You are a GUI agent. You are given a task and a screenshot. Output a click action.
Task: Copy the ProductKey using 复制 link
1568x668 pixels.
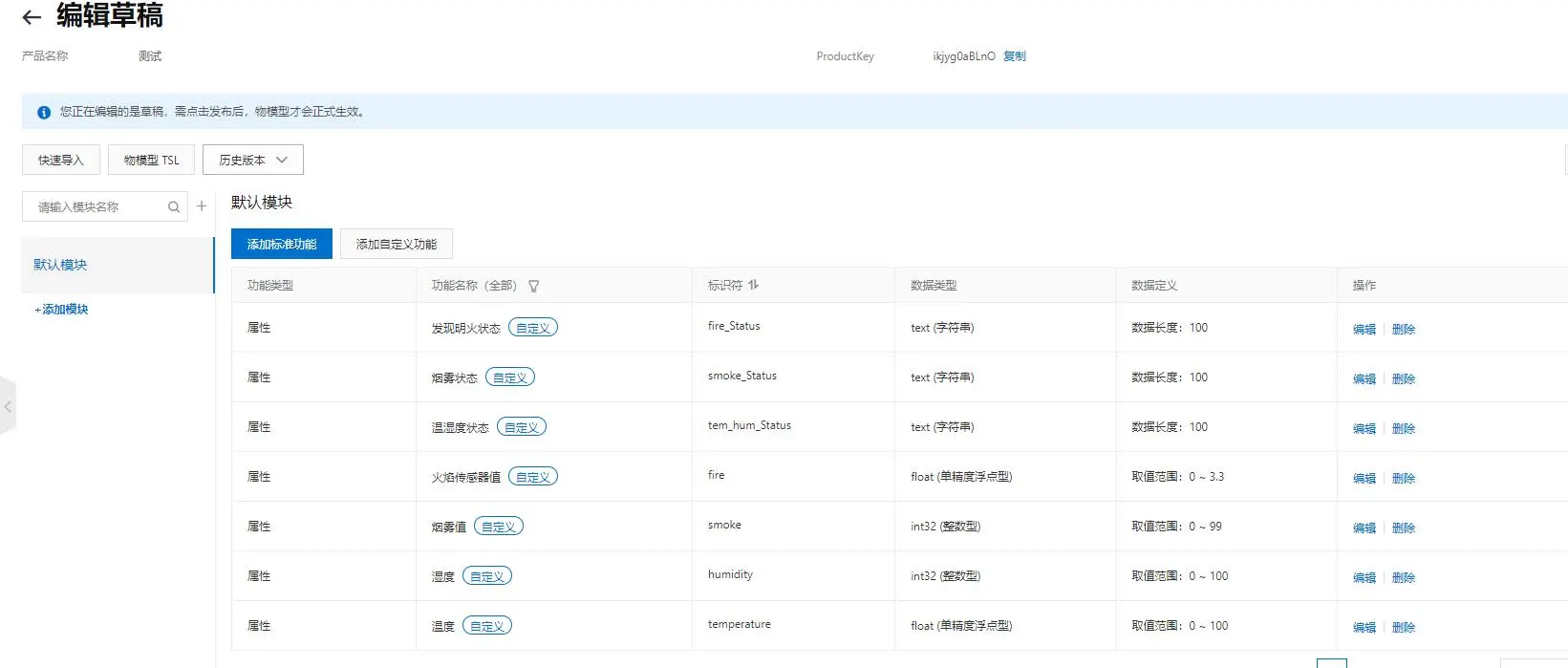[x=1015, y=56]
